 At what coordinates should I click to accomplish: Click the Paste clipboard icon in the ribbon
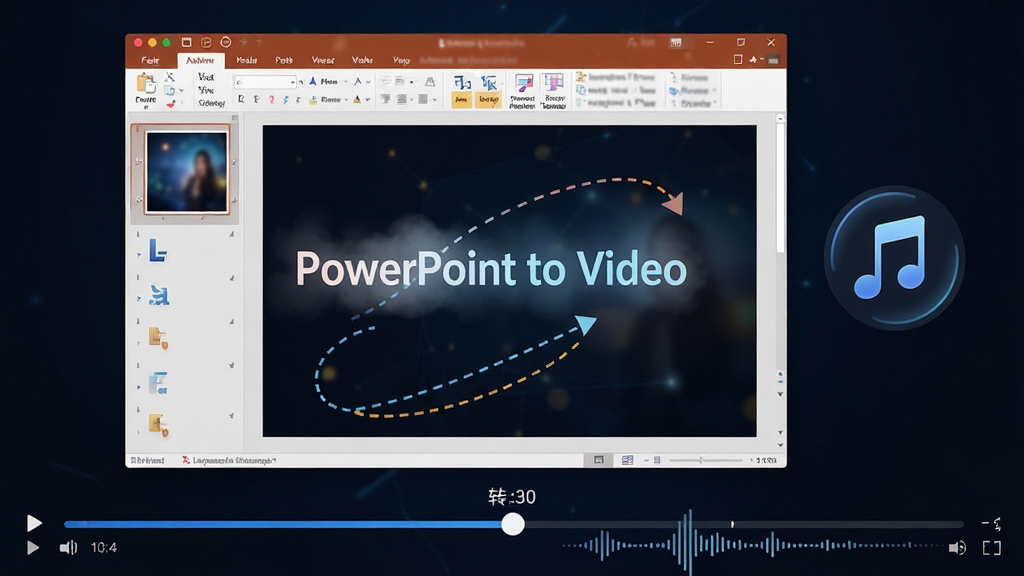pos(146,84)
